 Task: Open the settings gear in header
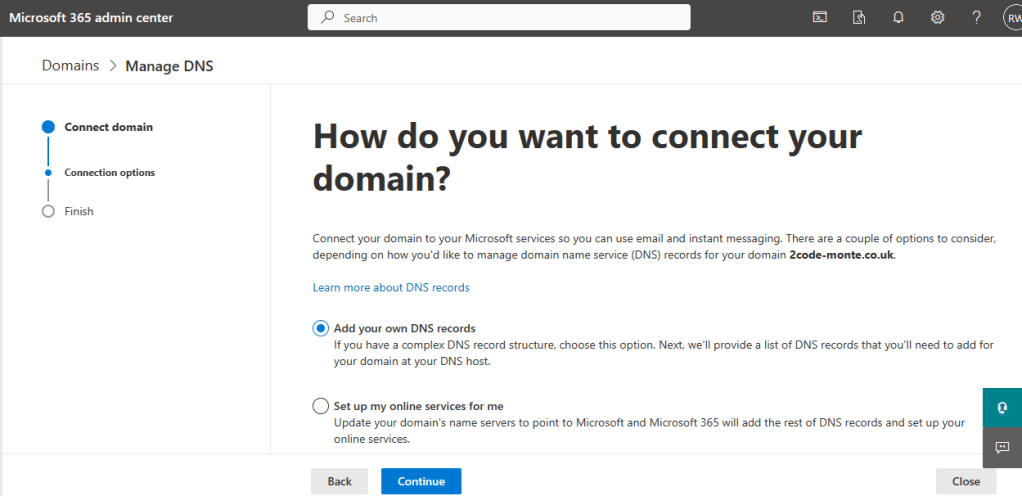tap(937, 17)
